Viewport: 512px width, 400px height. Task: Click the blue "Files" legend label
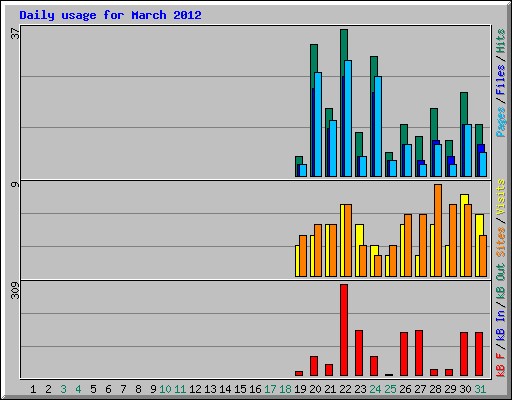click(x=500, y=80)
